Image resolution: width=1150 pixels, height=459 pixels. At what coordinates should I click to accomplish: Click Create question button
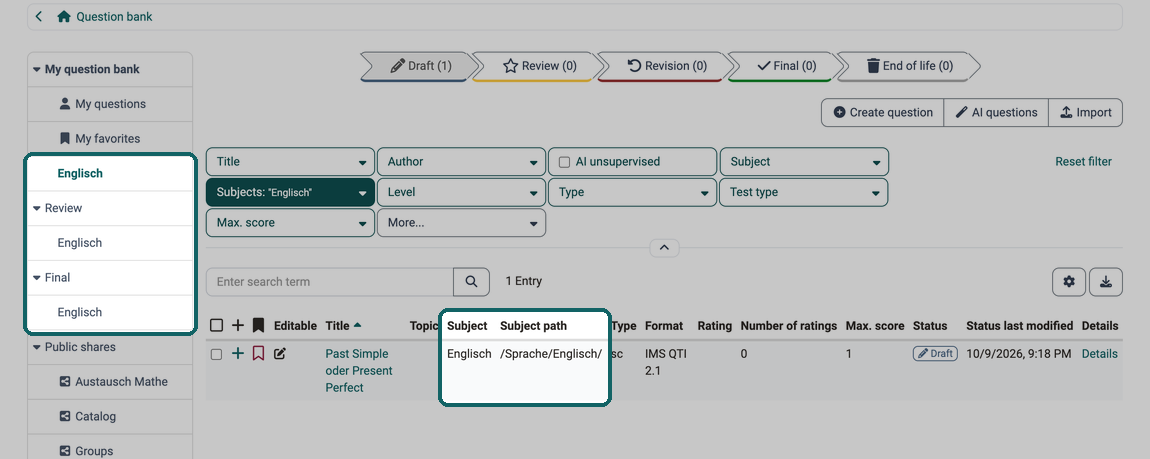pyautogui.click(x=882, y=113)
